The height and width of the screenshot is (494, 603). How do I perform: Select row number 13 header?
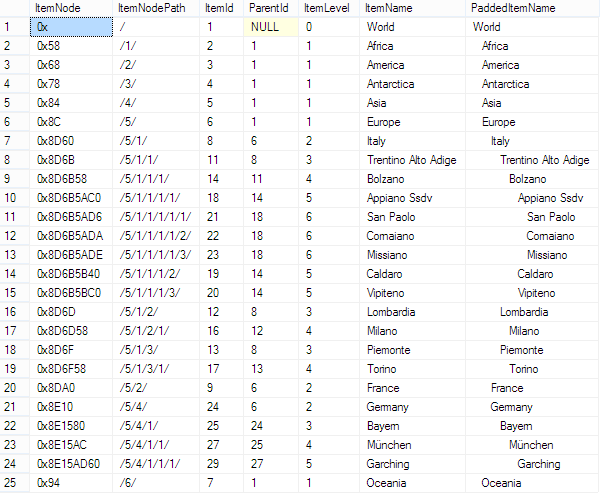click(15, 255)
